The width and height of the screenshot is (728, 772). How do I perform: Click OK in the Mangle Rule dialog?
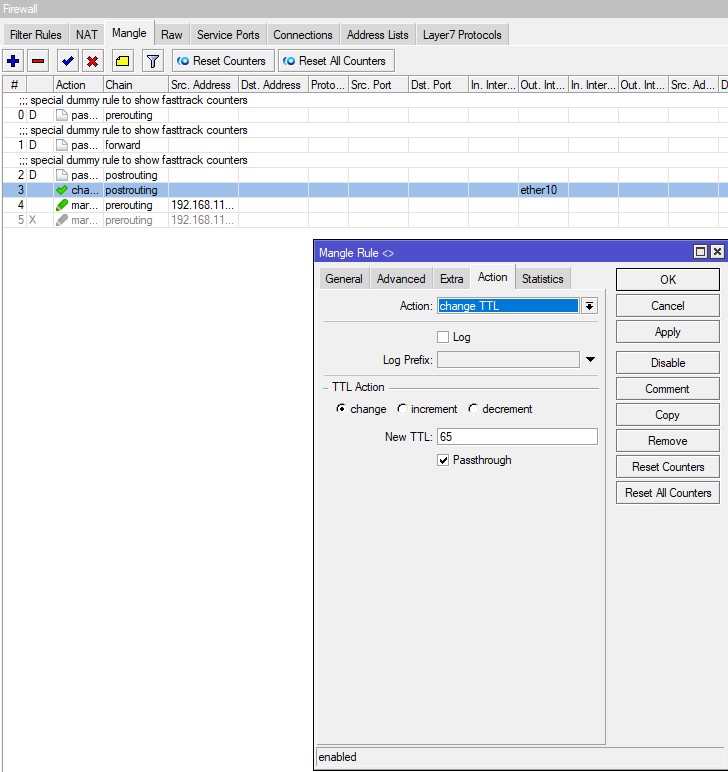coord(667,280)
